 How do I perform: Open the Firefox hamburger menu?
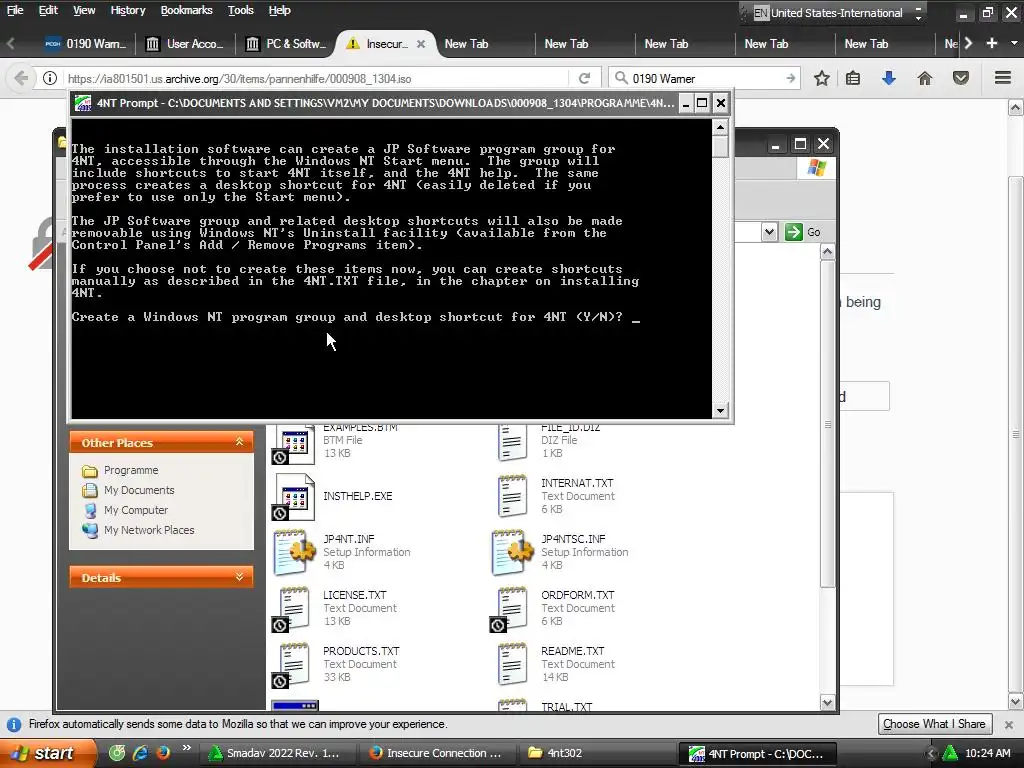[x=1003, y=78]
